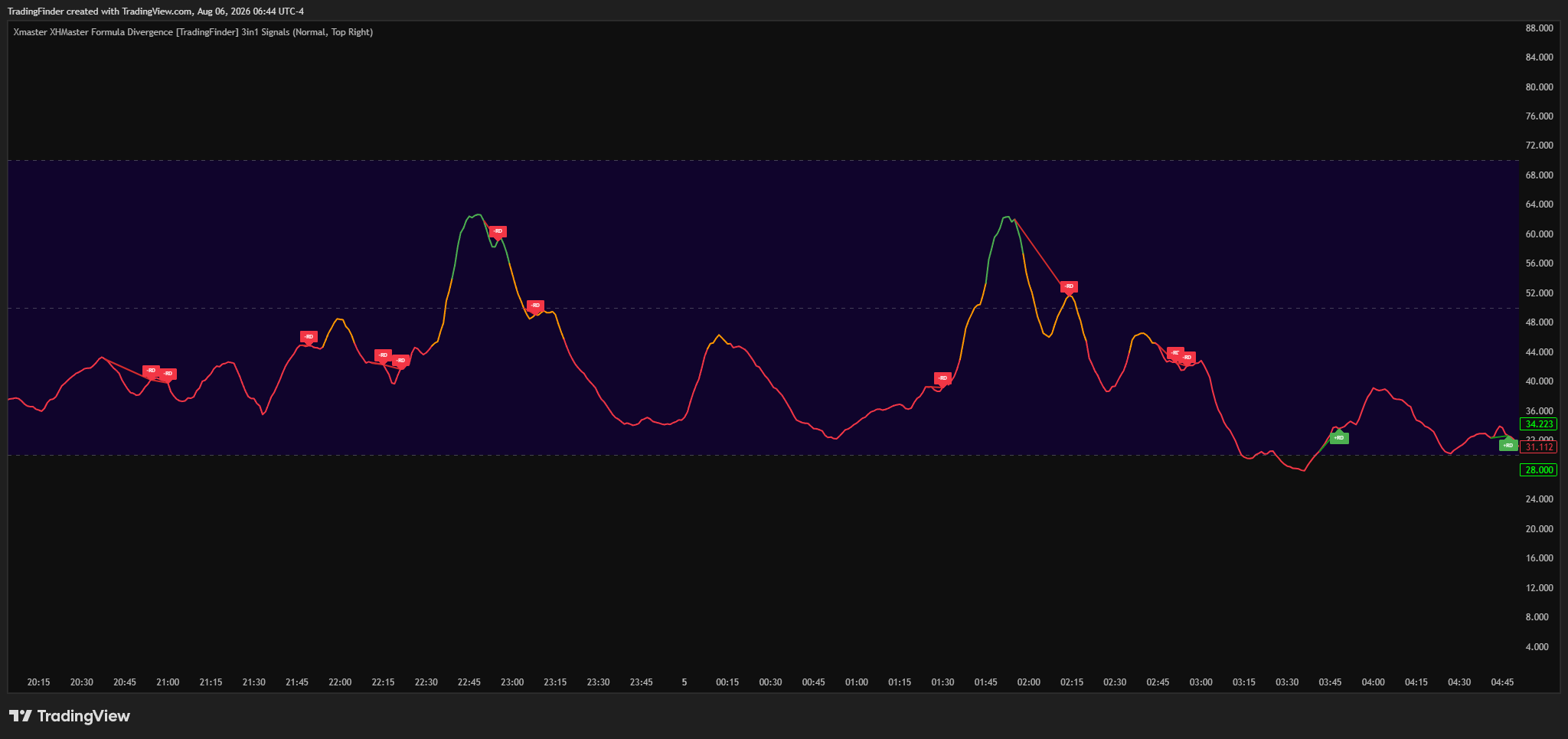Click the left -RD marker near 21:00
The height and width of the screenshot is (739, 1568).
151,371
